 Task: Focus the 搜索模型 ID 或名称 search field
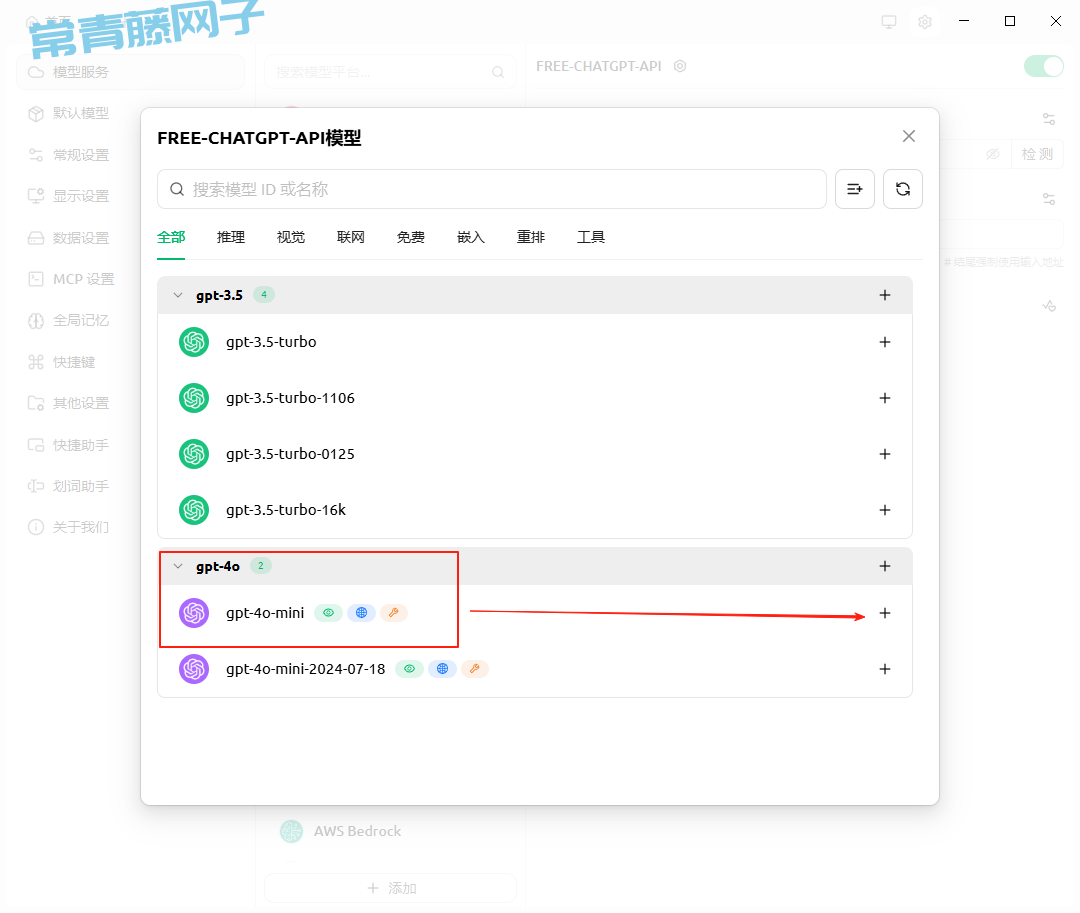tap(492, 189)
